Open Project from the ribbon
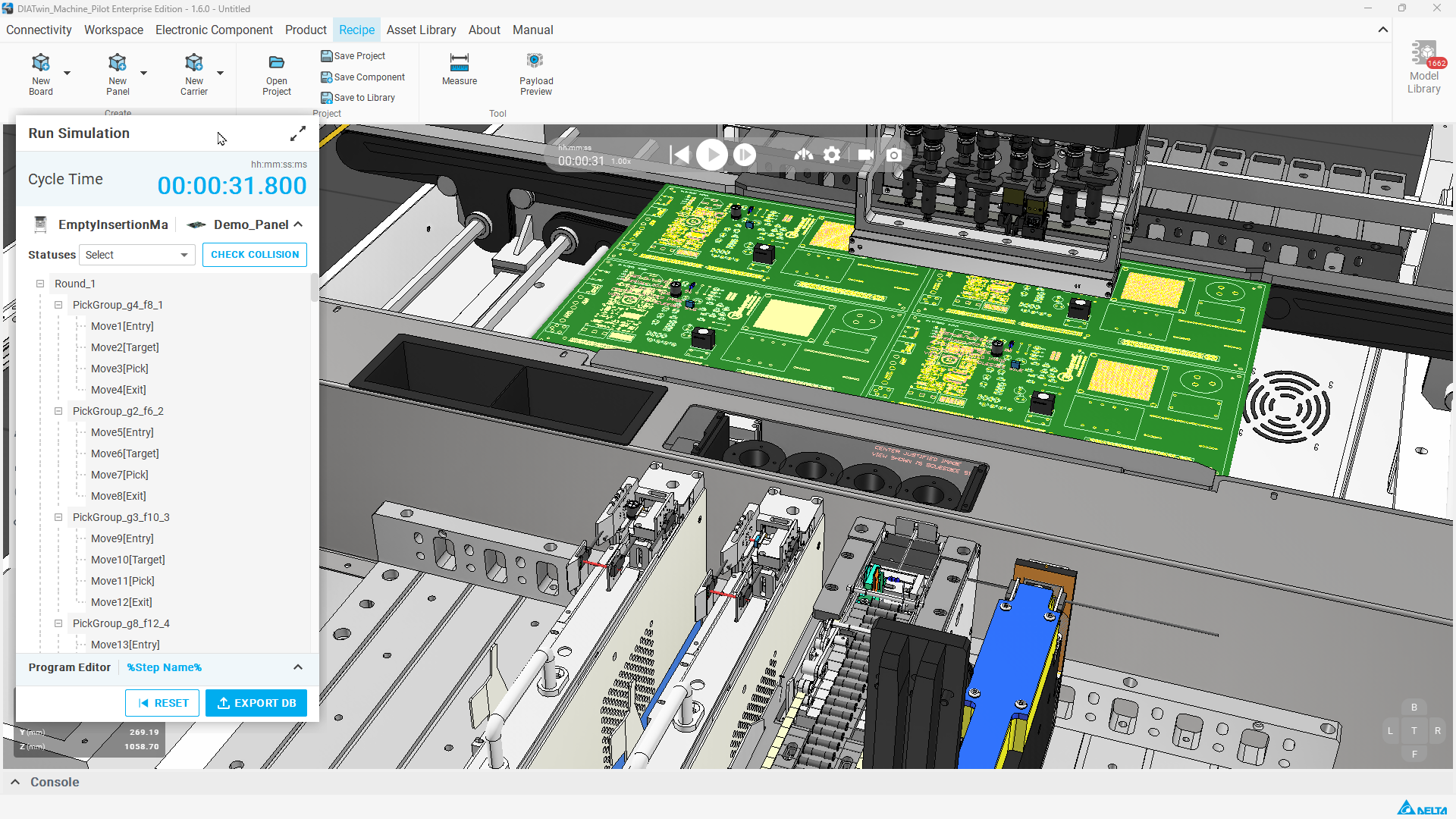The width and height of the screenshot is (1456, 819). pos(277,75)
